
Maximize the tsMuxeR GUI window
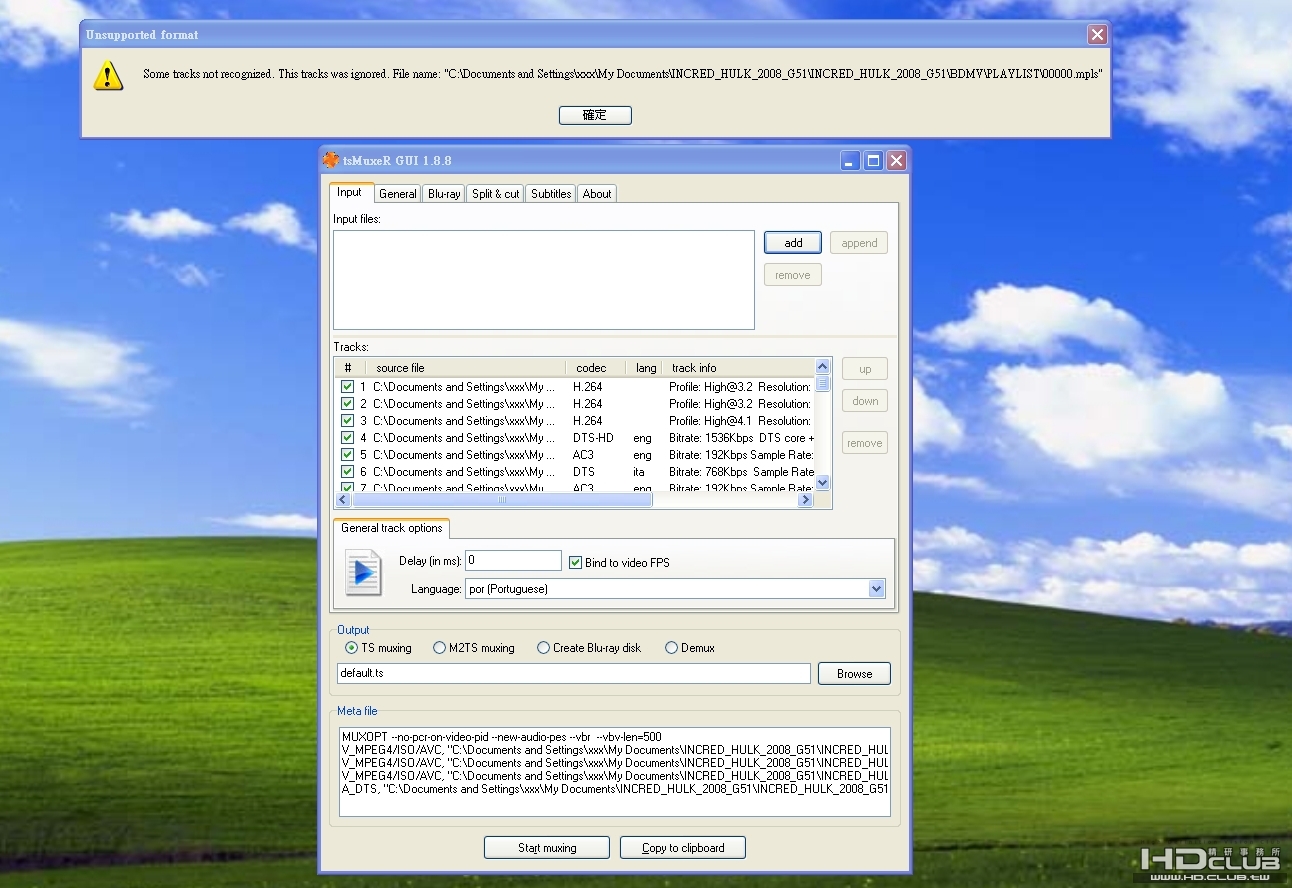pos(873,160)
